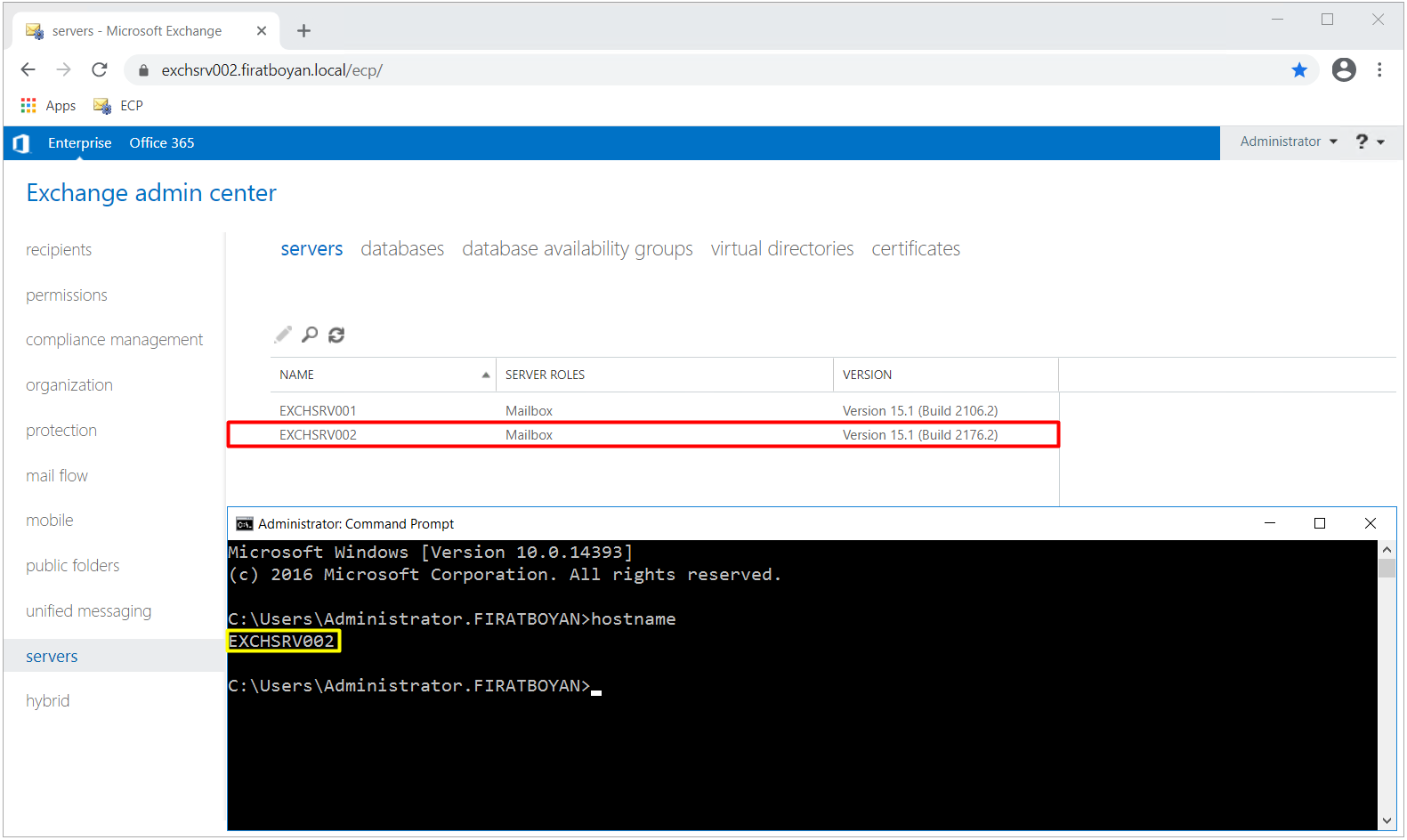Click the refresh icon above server list
This screenshot has height=840, width=1407.
point(336,335)
